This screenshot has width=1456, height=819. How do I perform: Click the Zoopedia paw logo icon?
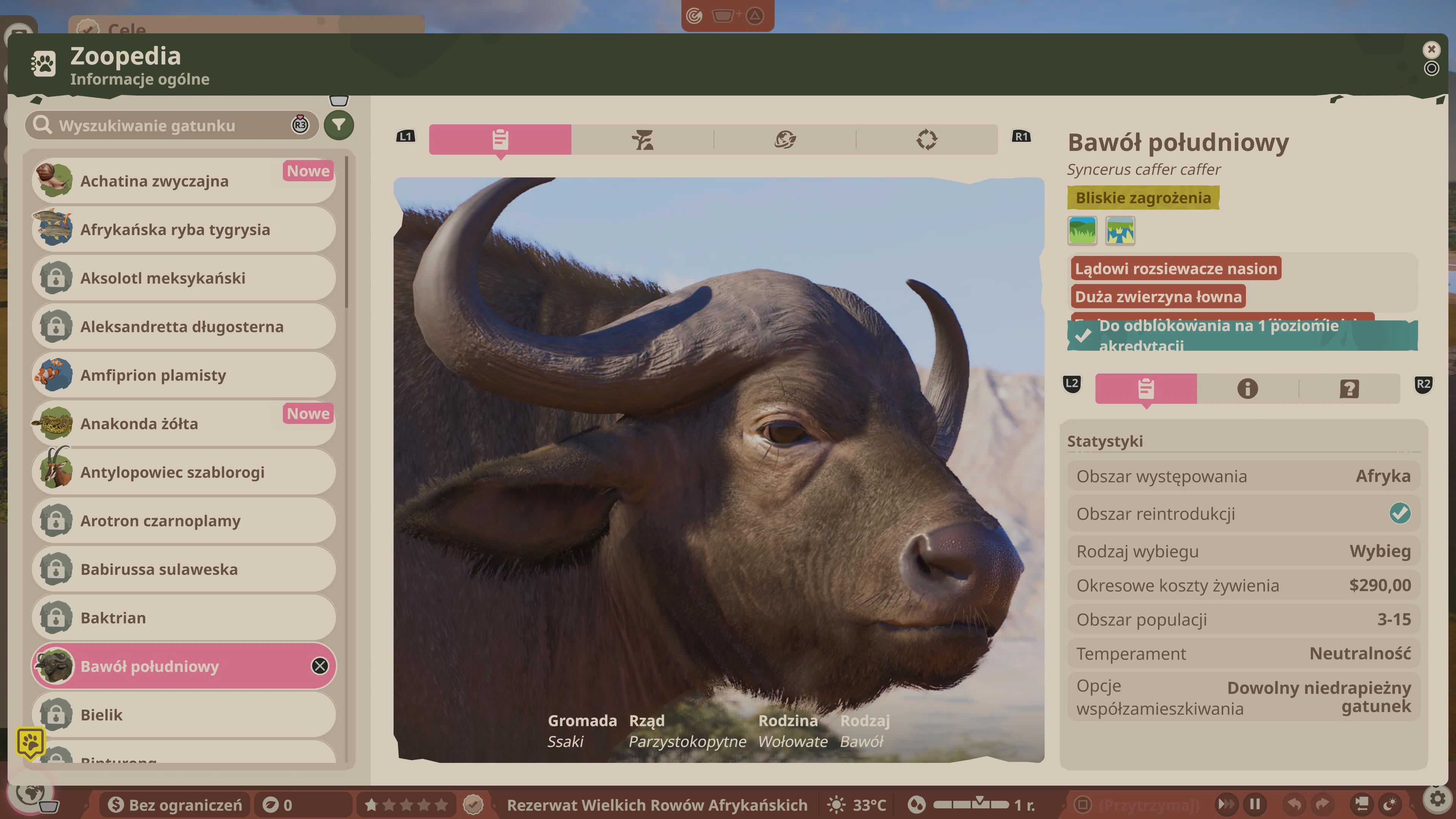(x=44, y=64)
